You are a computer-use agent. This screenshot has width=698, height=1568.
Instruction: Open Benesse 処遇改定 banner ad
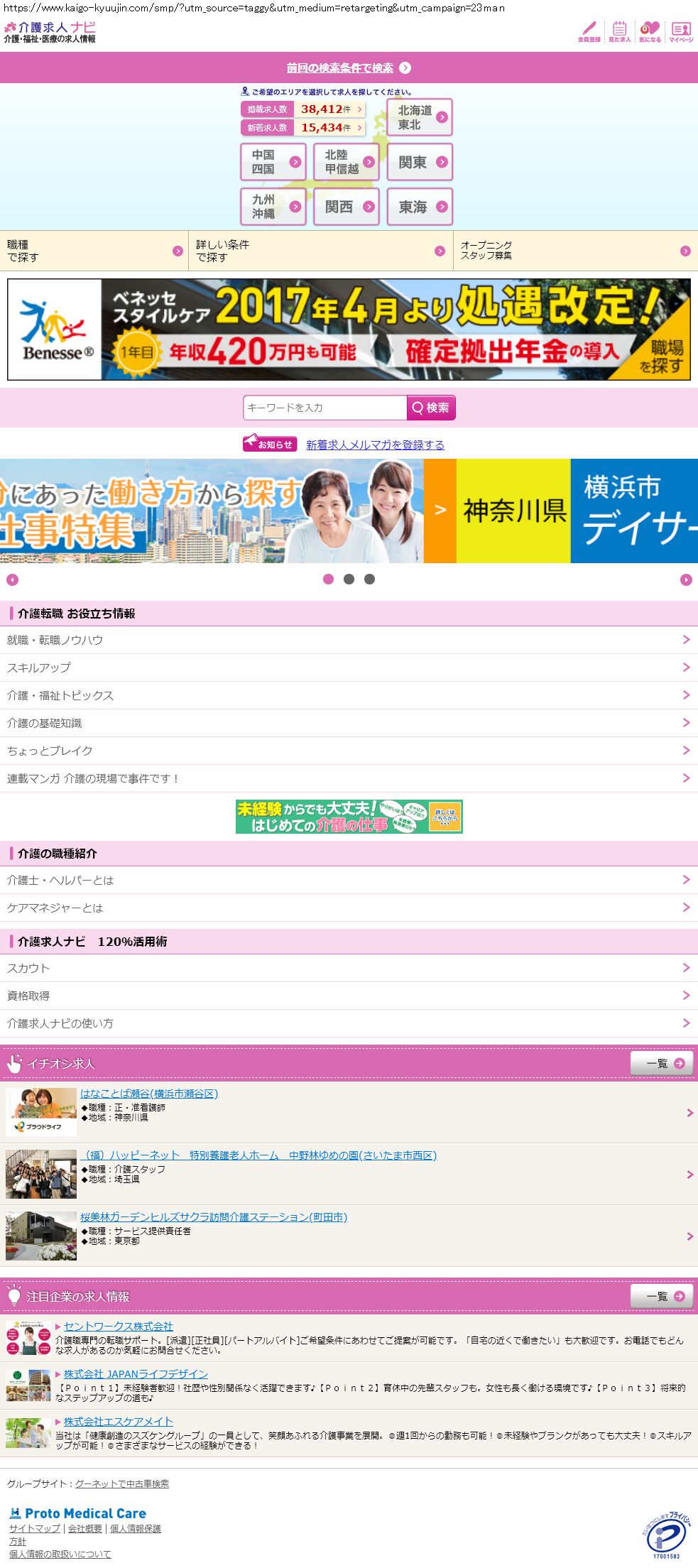349,330
